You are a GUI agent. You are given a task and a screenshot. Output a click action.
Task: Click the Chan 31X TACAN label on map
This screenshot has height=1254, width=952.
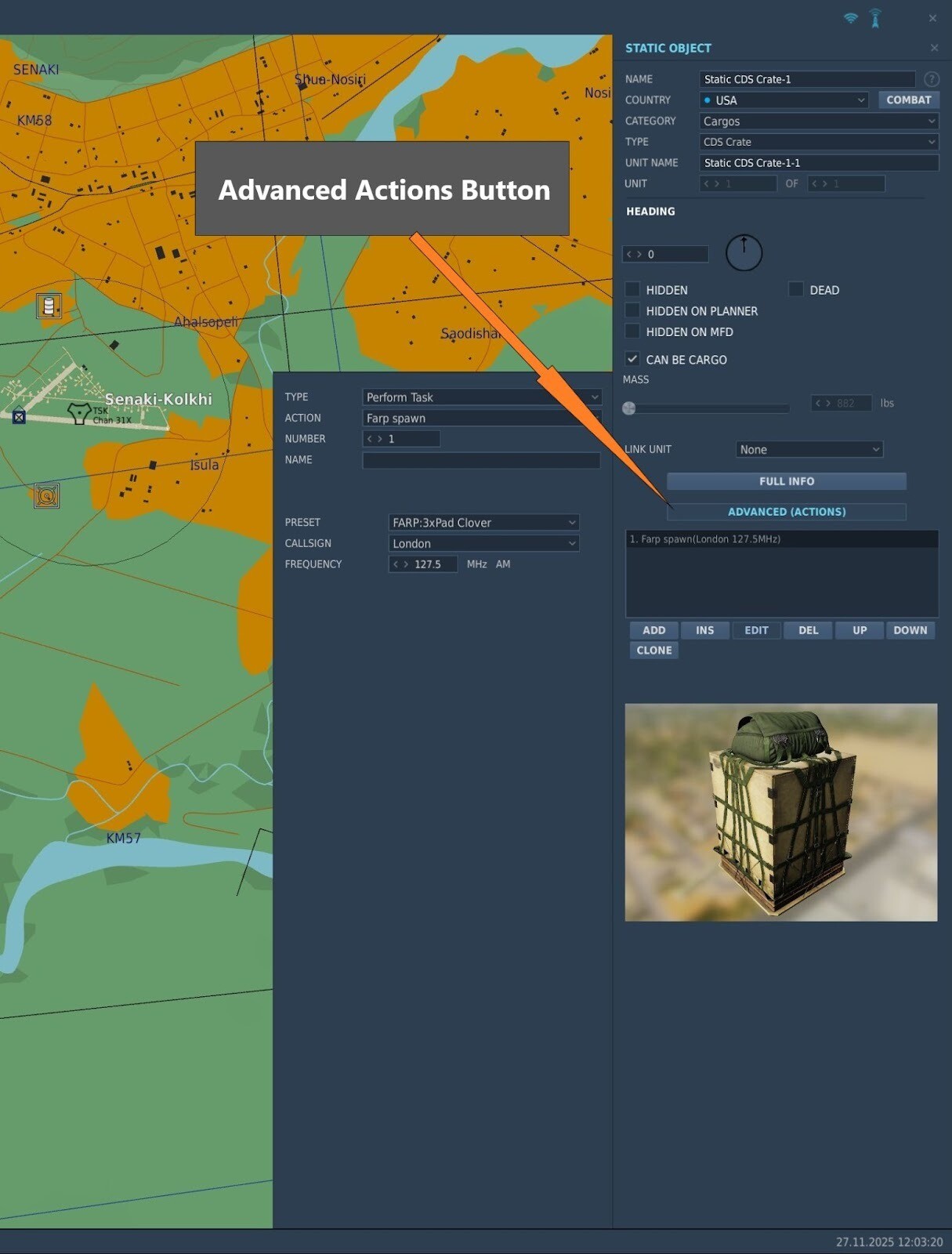112,420
